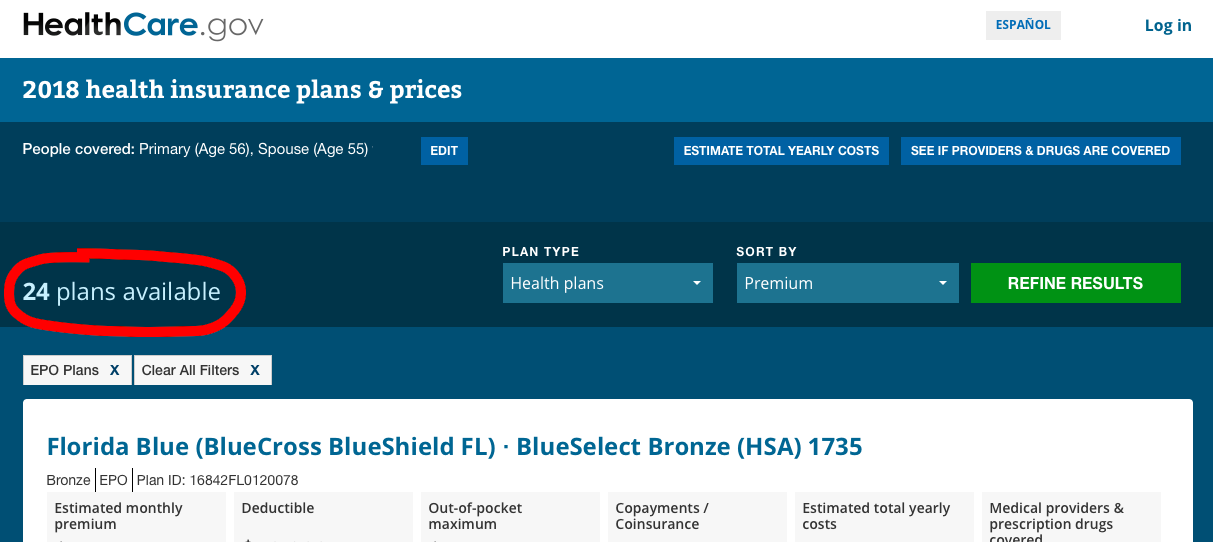Click the HealthCare.gov logo
The height and width of the screenshot is (542, 1213).
tap(143, 26)
